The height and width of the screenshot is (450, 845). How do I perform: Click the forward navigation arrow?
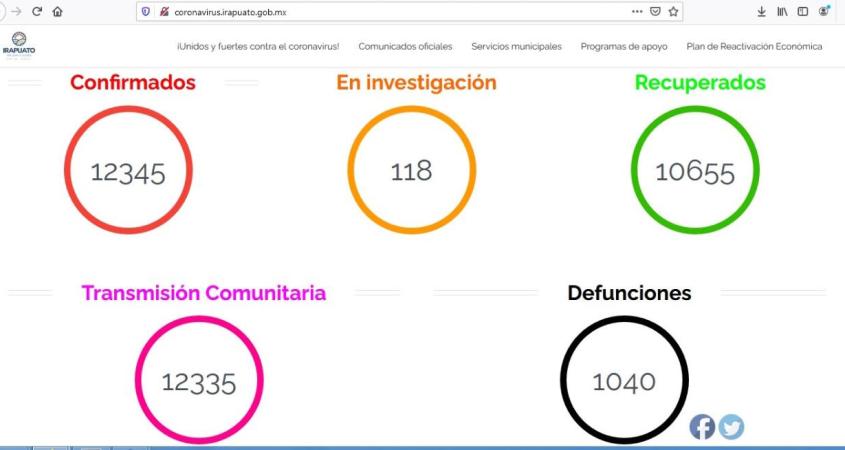tap(15, 11)
